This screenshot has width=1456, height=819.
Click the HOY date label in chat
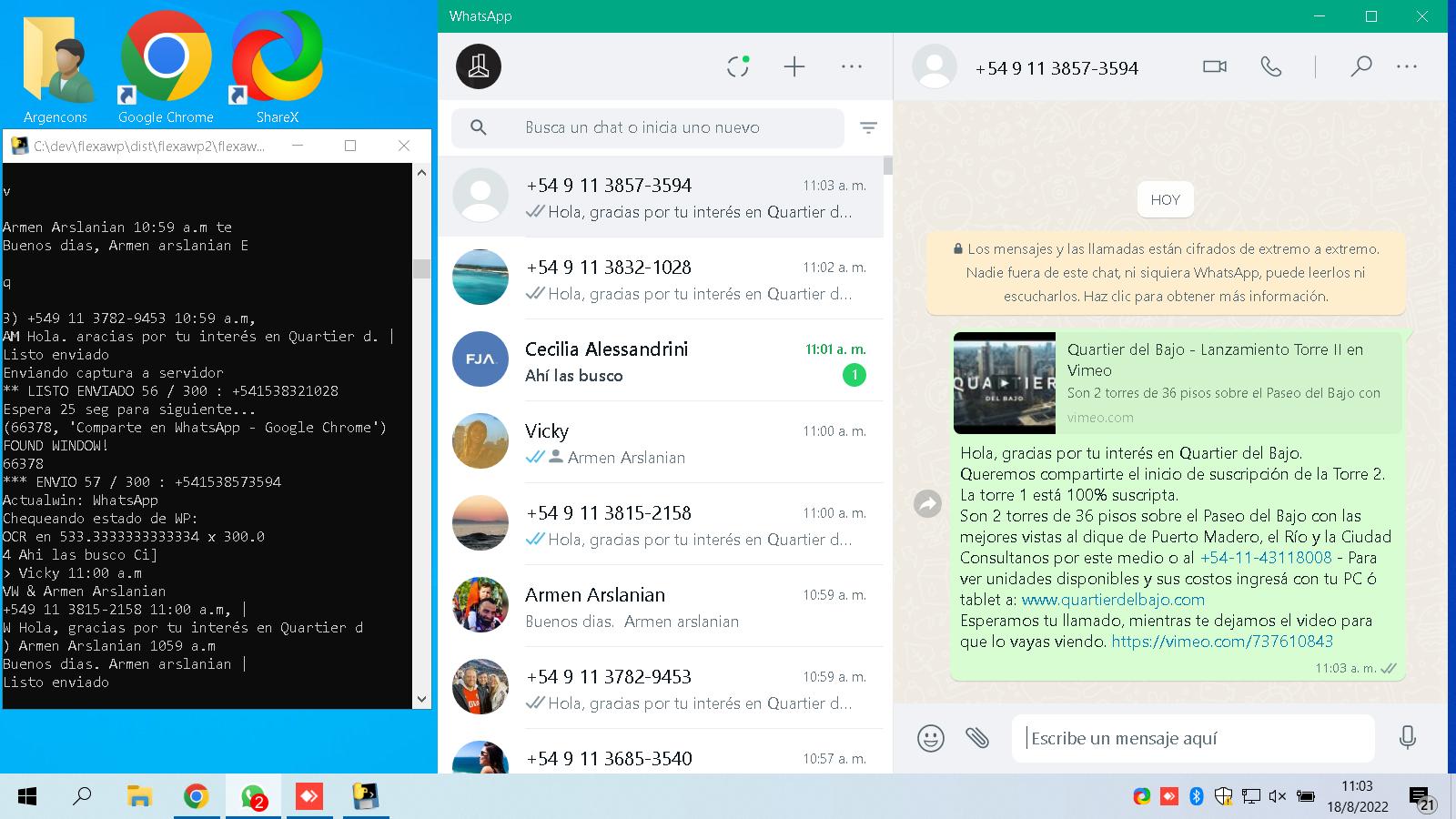(1165, 199)
